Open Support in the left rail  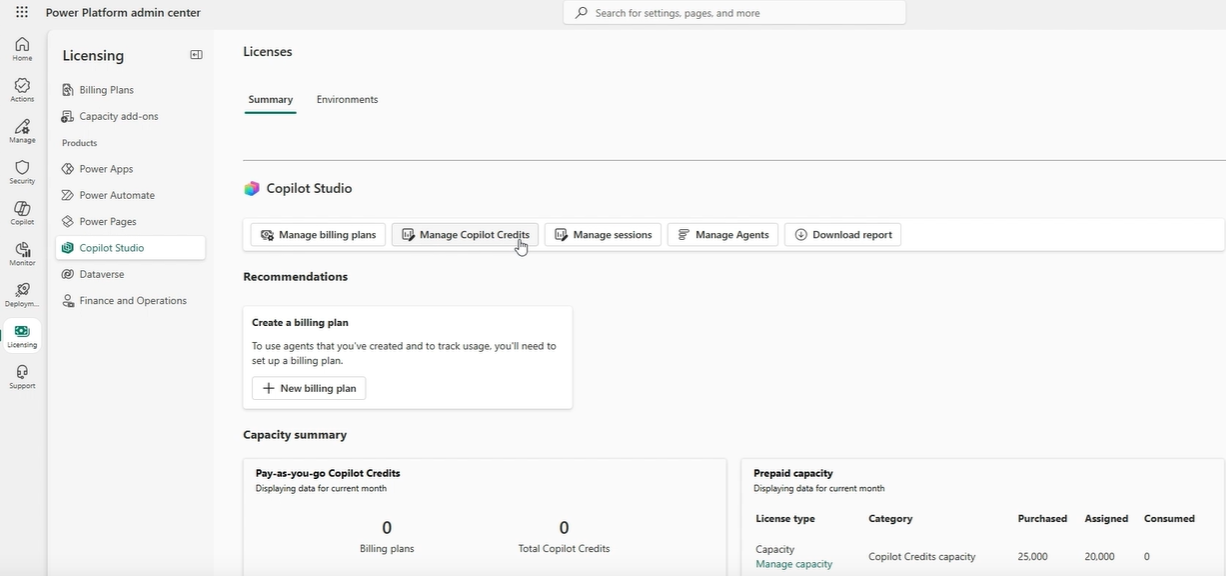pos(22,377)
